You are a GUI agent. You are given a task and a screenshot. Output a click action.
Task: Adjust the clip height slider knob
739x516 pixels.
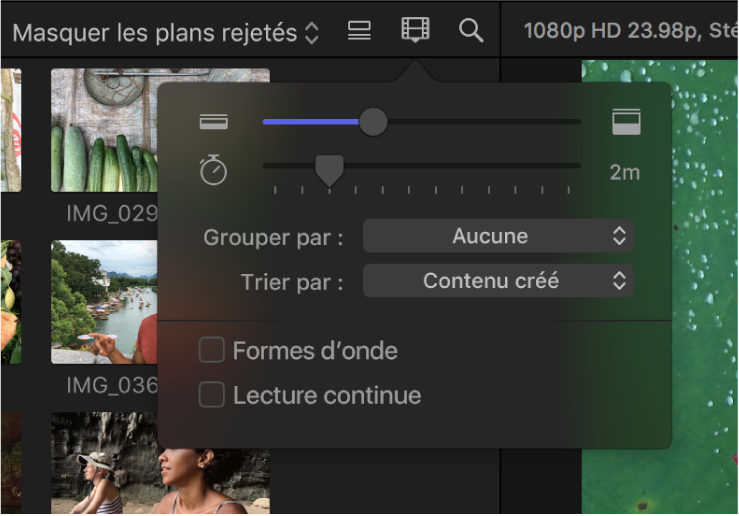click(373, 122)
